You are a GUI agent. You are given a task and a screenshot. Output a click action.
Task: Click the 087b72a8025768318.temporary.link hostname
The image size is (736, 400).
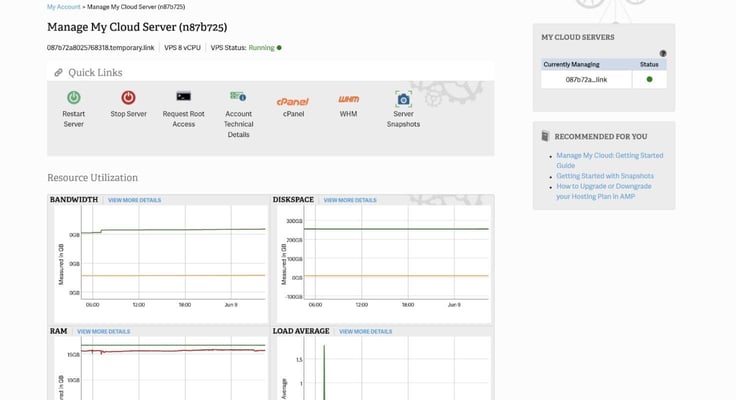point(100,47)
